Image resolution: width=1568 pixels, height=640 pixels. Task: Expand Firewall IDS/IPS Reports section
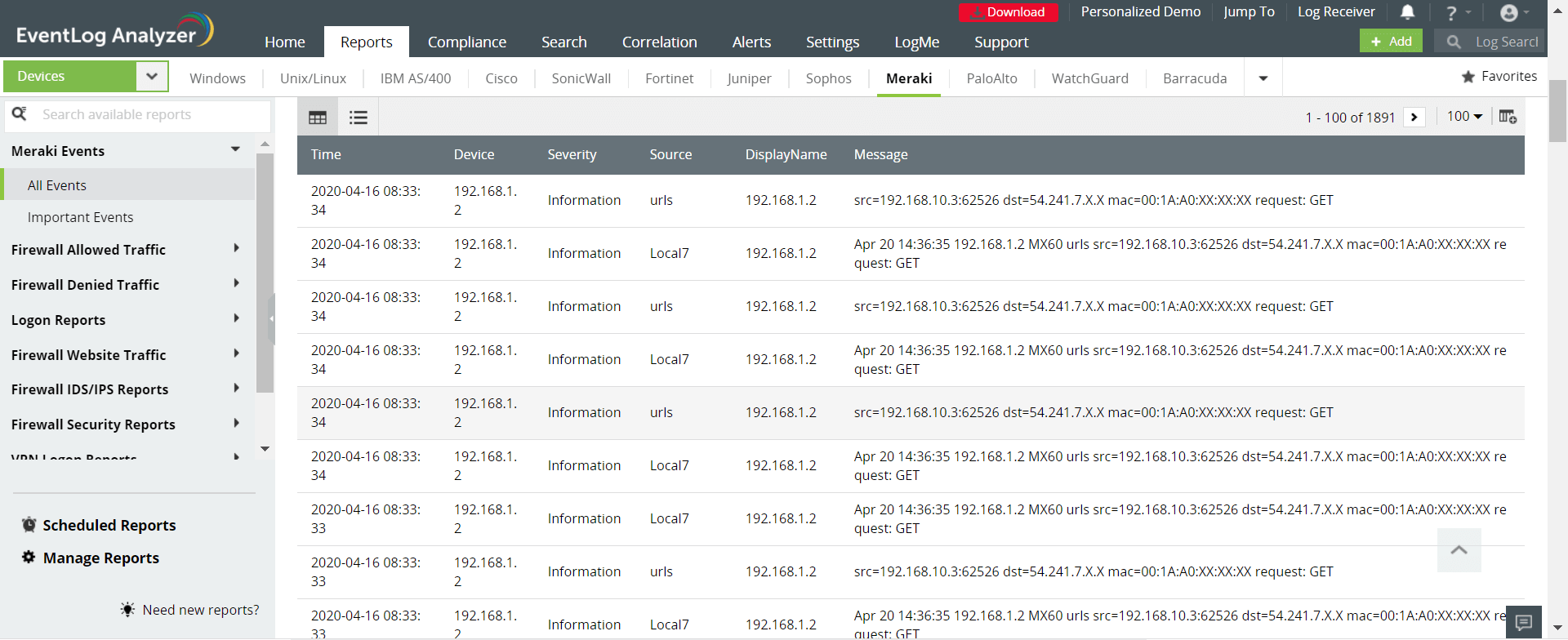pos(236,388)
